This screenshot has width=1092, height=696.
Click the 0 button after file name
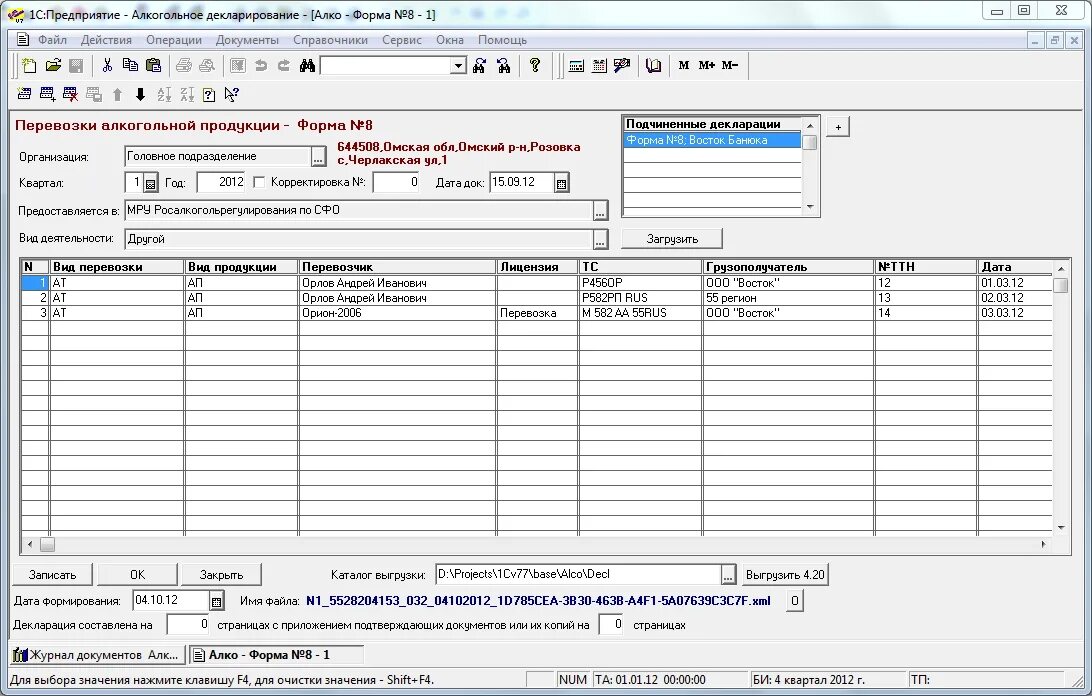[795, 601]
